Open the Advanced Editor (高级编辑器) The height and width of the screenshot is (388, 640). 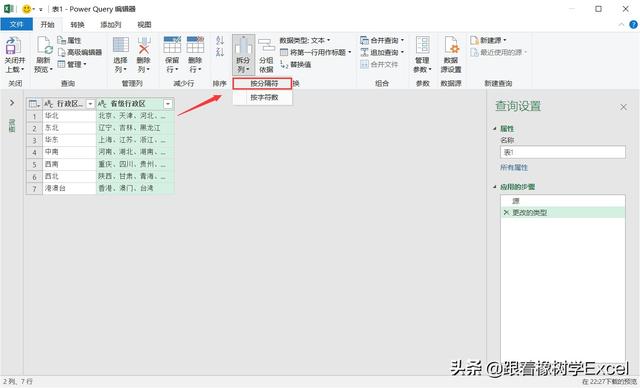click(x=80, y=52)
